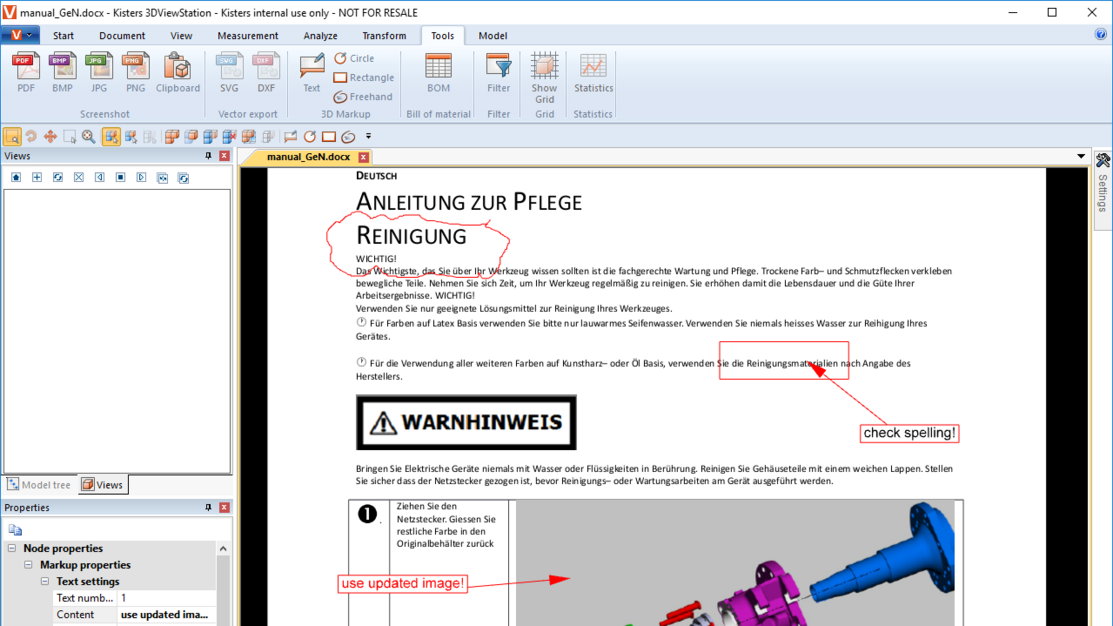Click the magnifier zoom tool
Screen dimensions: 1113x626
(89, 136)
